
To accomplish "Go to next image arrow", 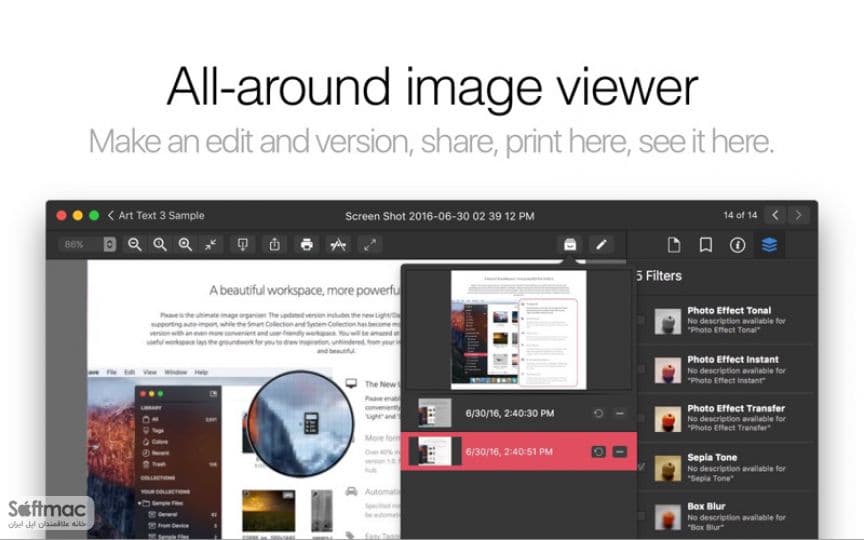I will (798, 215).
